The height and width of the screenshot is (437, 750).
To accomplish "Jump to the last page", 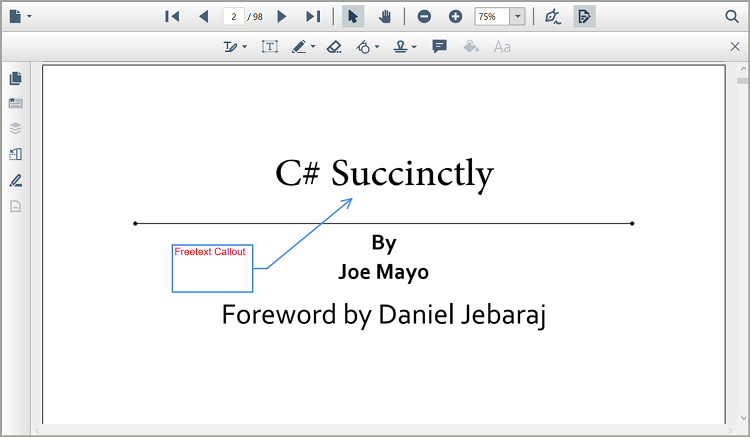I will click(x=312, y=17).
